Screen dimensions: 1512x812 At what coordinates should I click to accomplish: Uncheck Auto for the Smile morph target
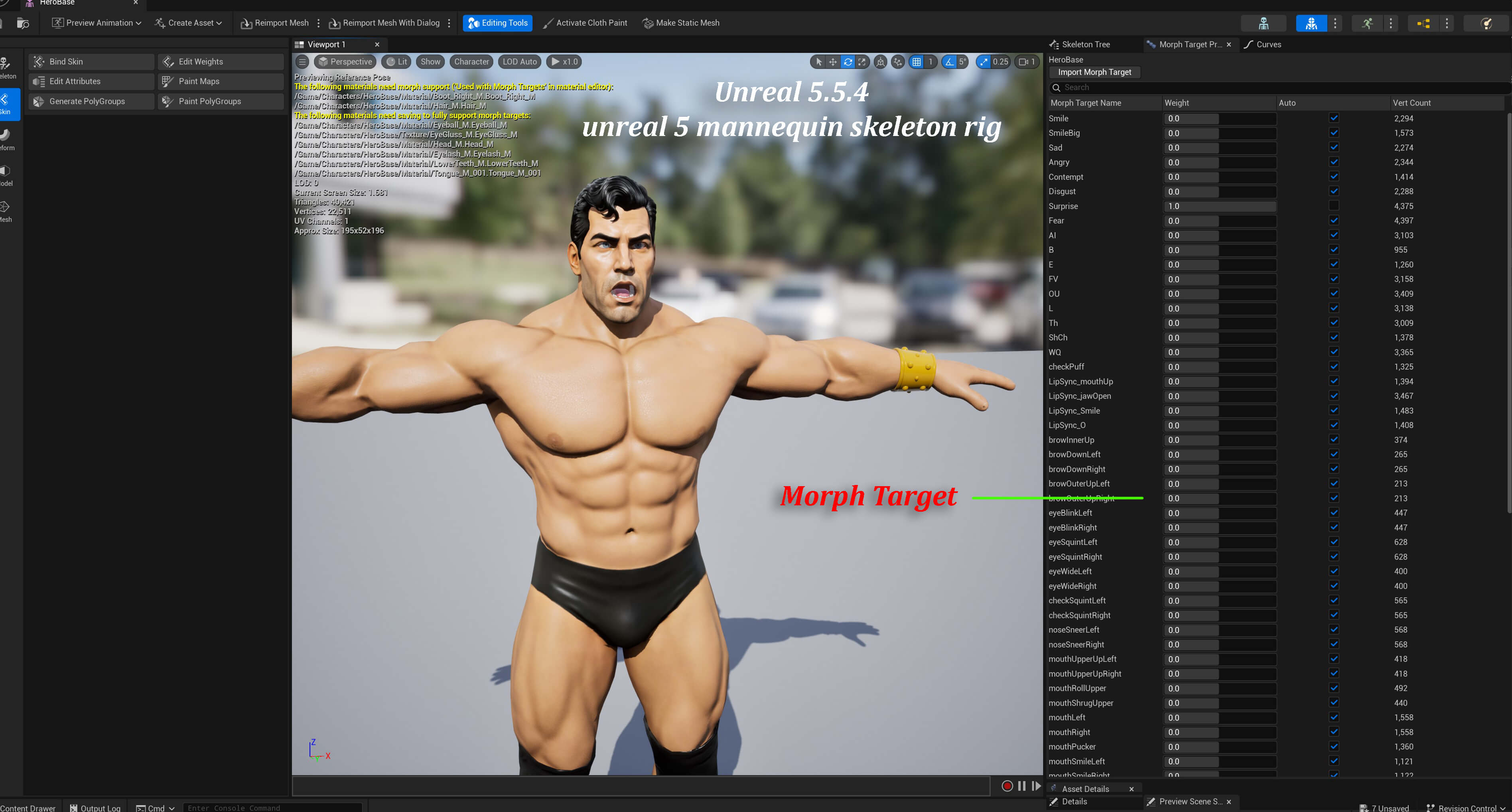pos(1334,118)
